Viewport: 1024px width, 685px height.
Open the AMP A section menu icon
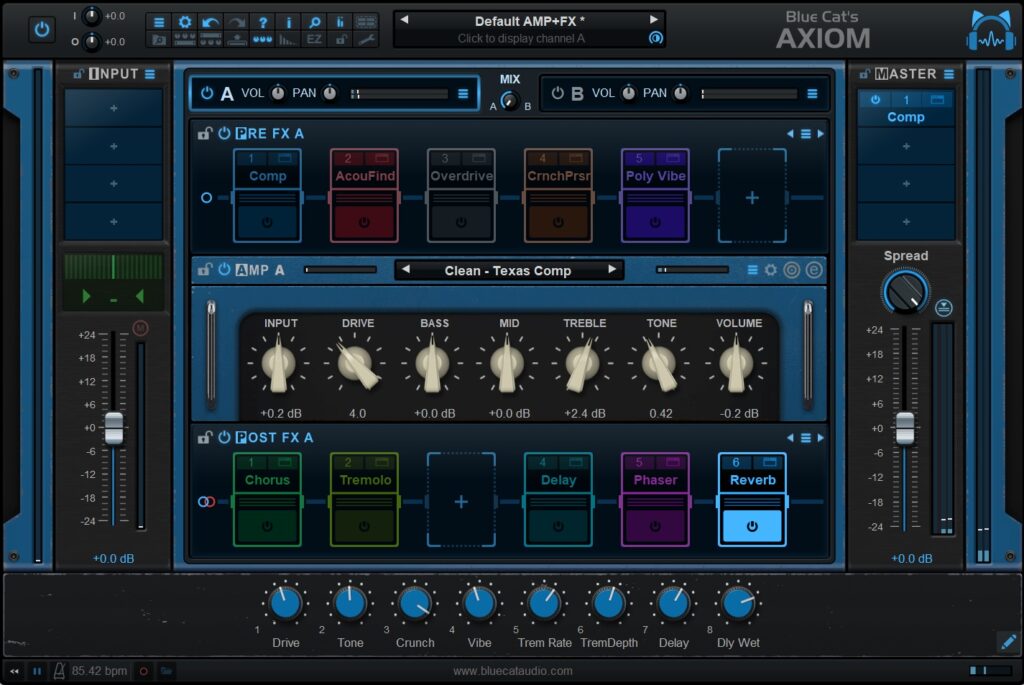point(752,270)
